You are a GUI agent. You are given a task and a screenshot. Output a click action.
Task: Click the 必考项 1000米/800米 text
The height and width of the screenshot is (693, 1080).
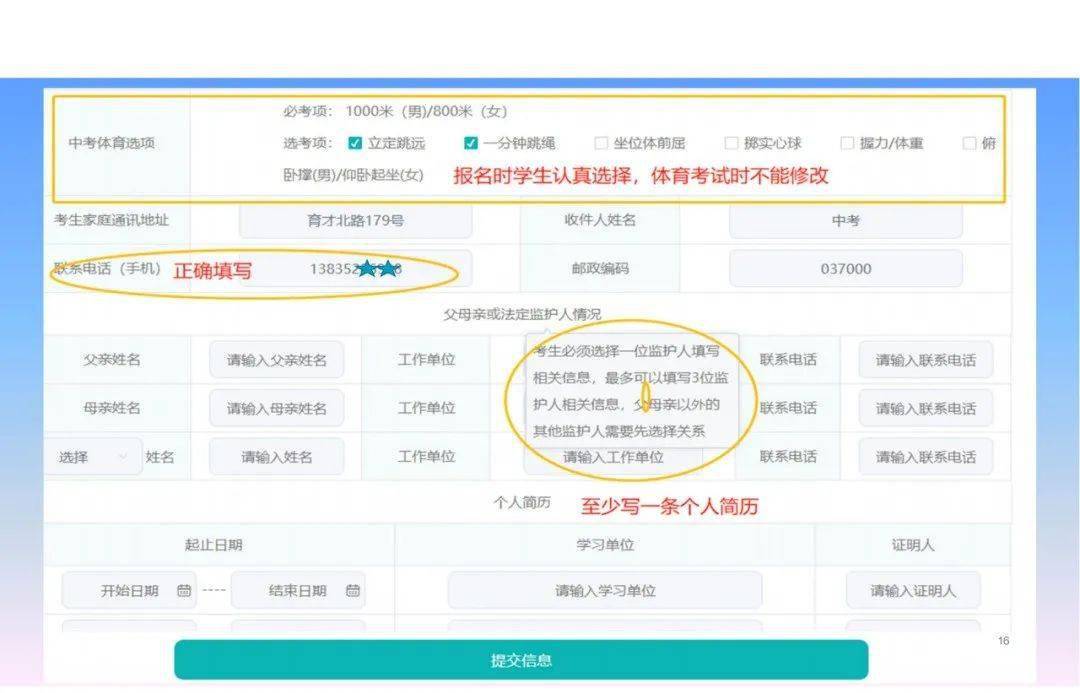(395, 111)
